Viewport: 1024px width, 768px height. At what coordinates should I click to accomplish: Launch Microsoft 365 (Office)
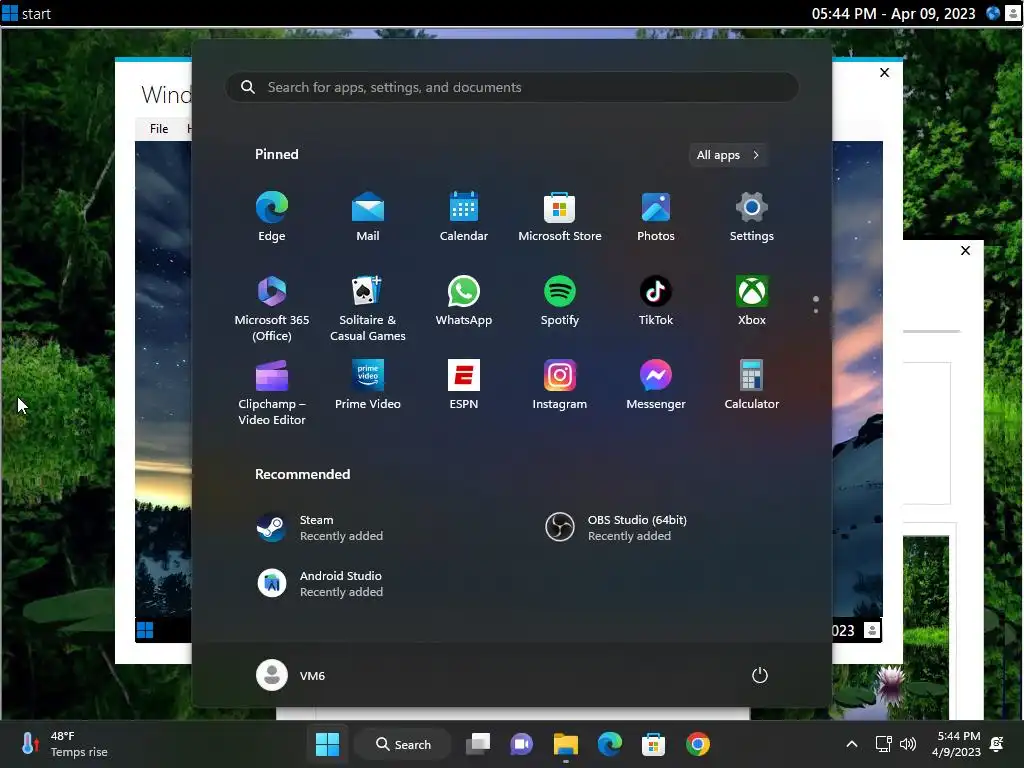272,309
